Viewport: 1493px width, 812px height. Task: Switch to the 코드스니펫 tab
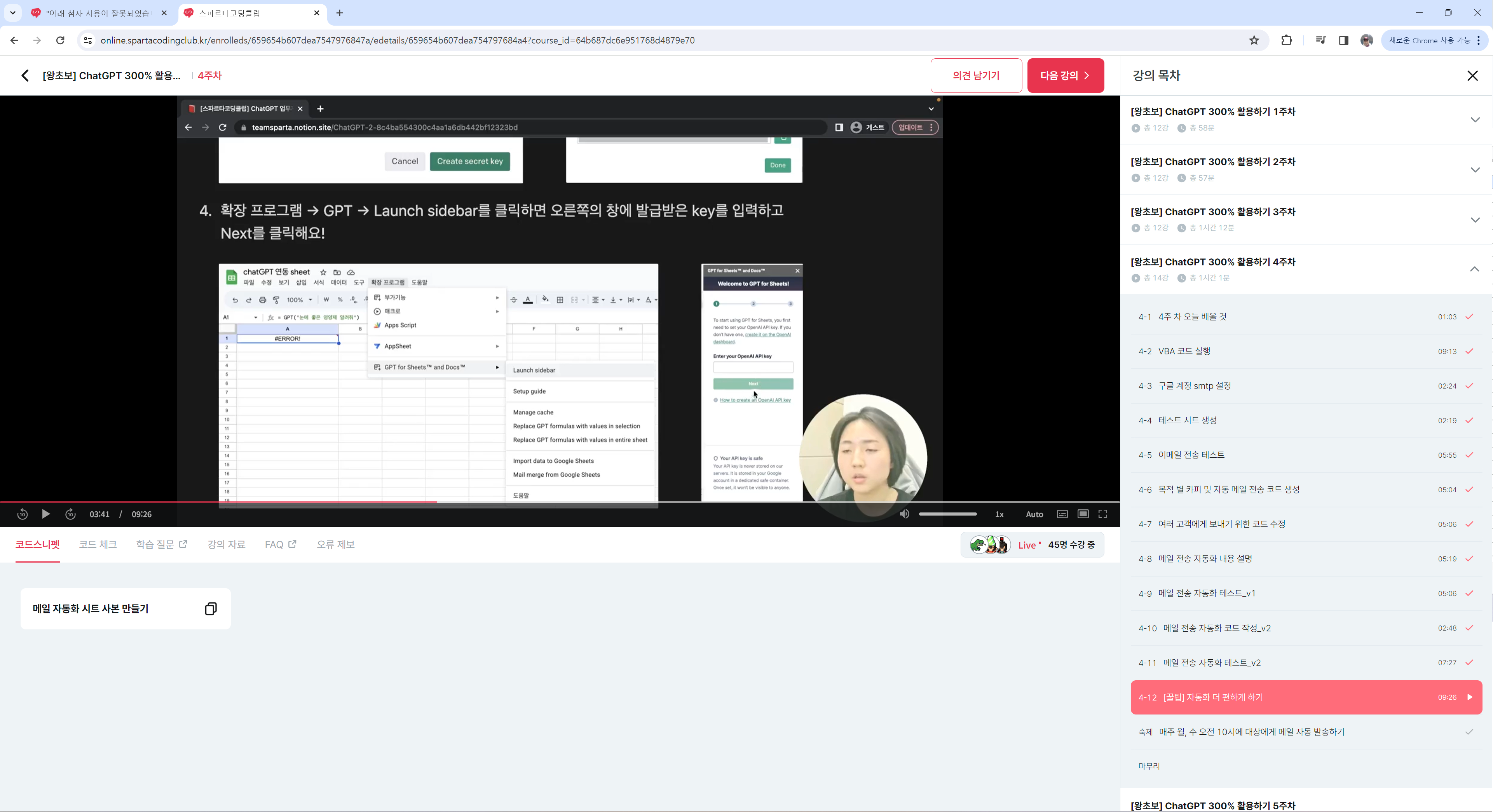(38, 545)
